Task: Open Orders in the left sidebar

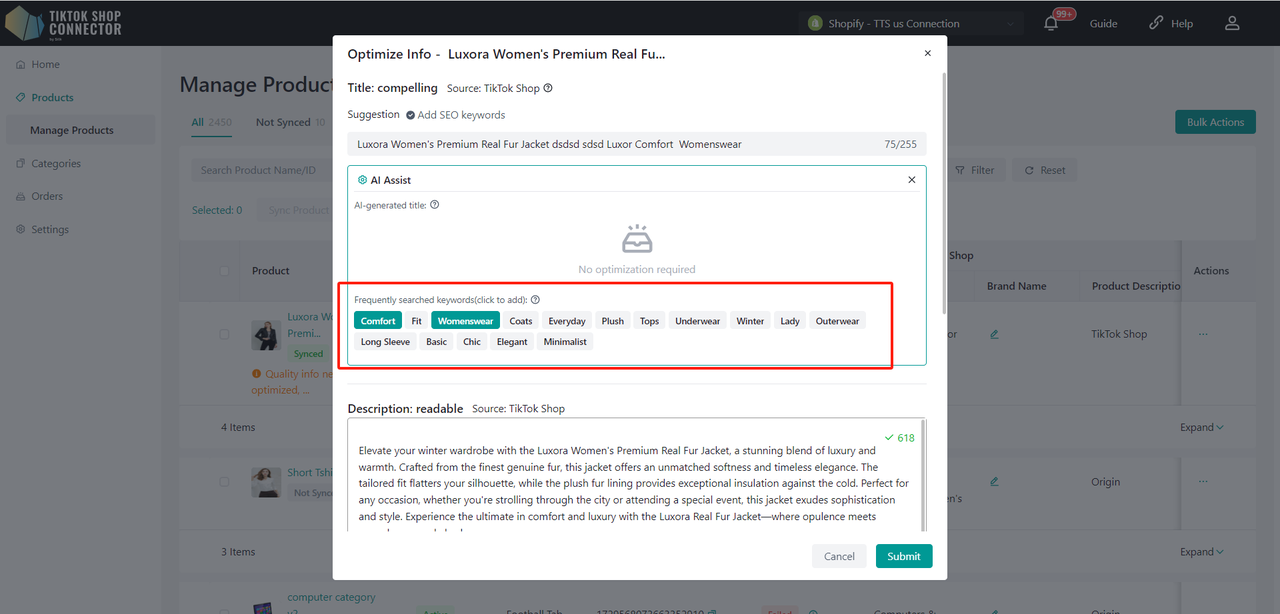Action: (47, 196)
